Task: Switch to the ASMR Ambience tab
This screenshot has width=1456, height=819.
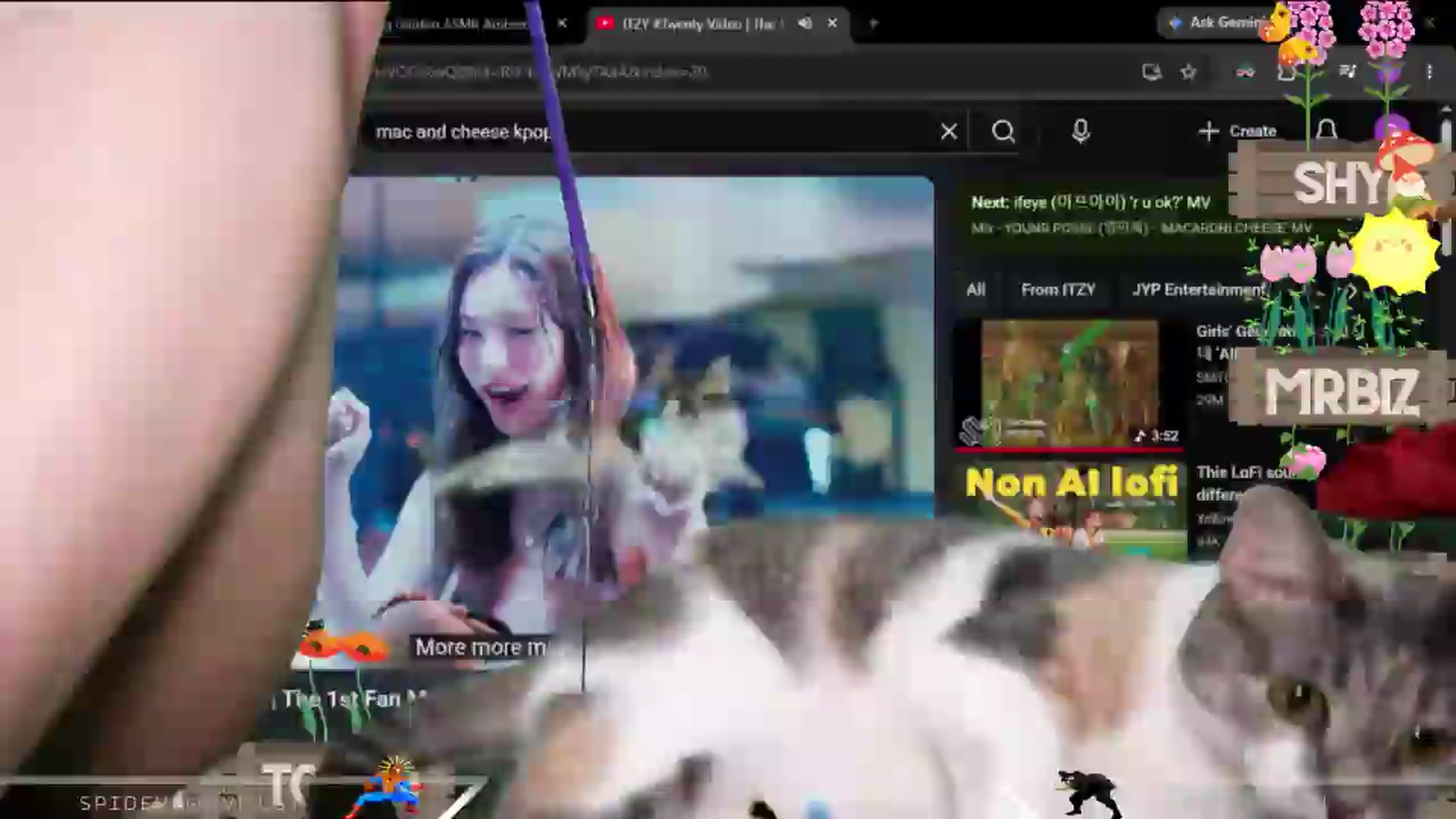Action: 459,24
